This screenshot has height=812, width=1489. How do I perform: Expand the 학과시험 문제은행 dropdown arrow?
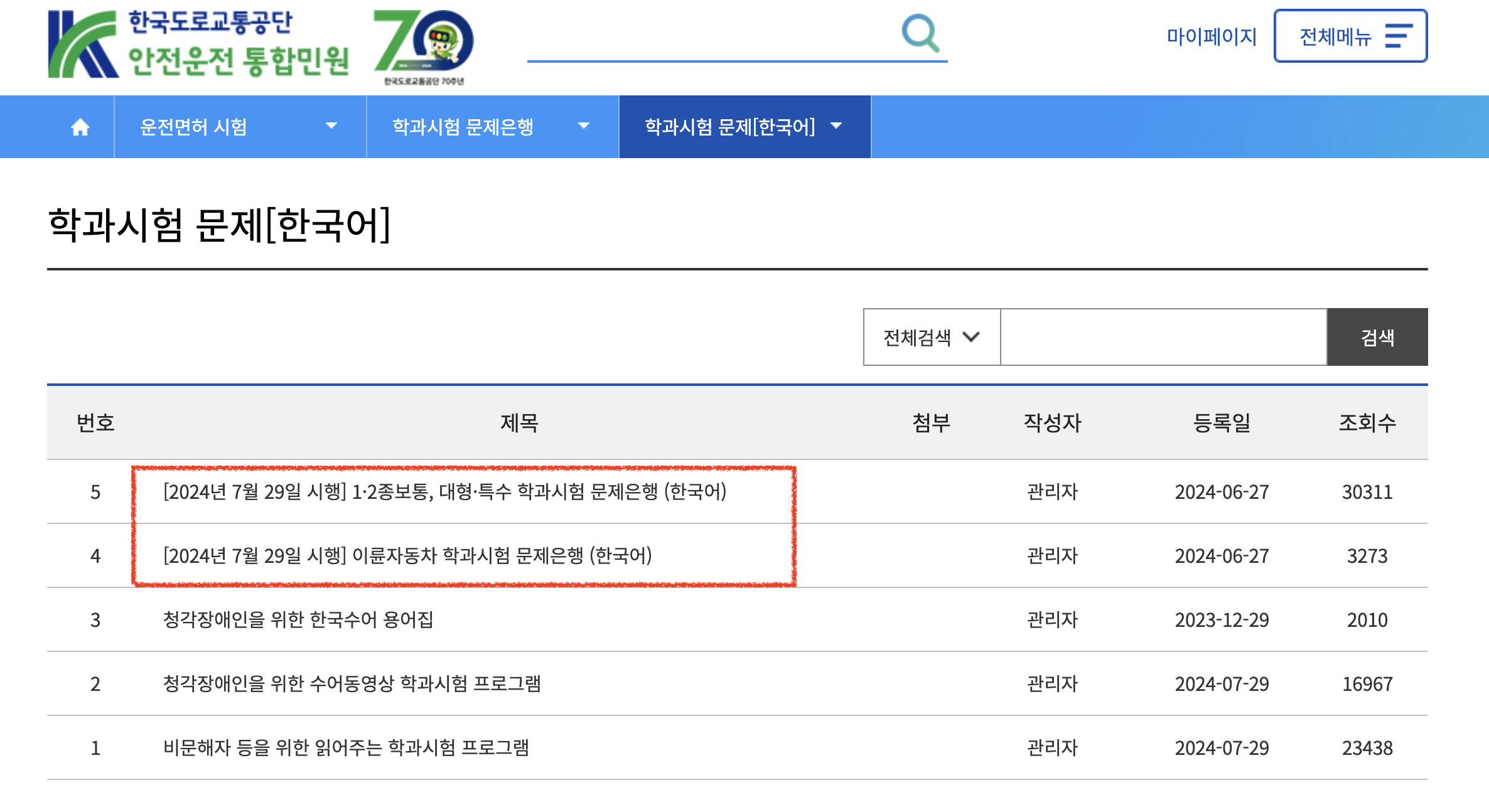[584, 126]
